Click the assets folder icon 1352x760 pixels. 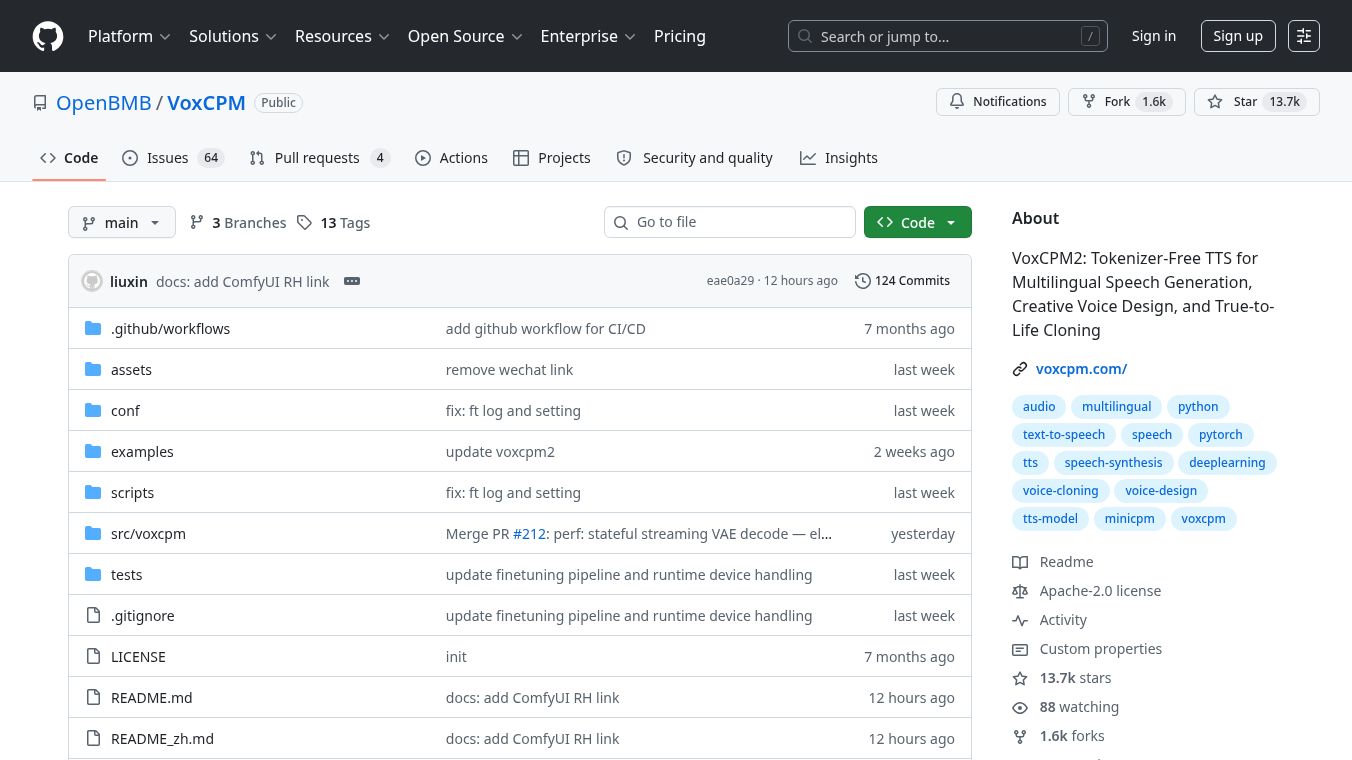click(x=94, y=370)
